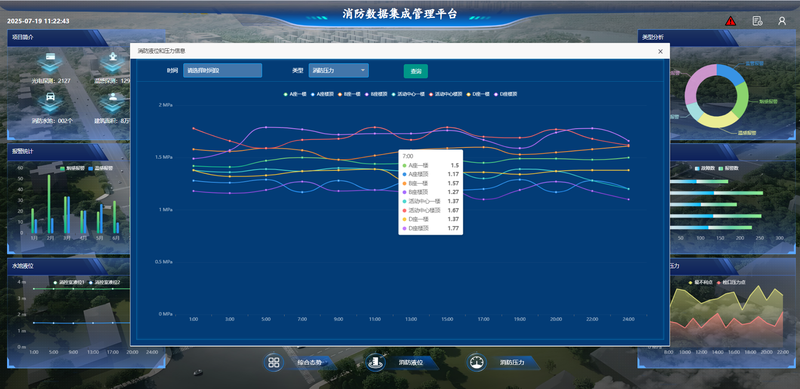Select the 综合态势 grid icon

pyautogui.click(x=274, y=362)
